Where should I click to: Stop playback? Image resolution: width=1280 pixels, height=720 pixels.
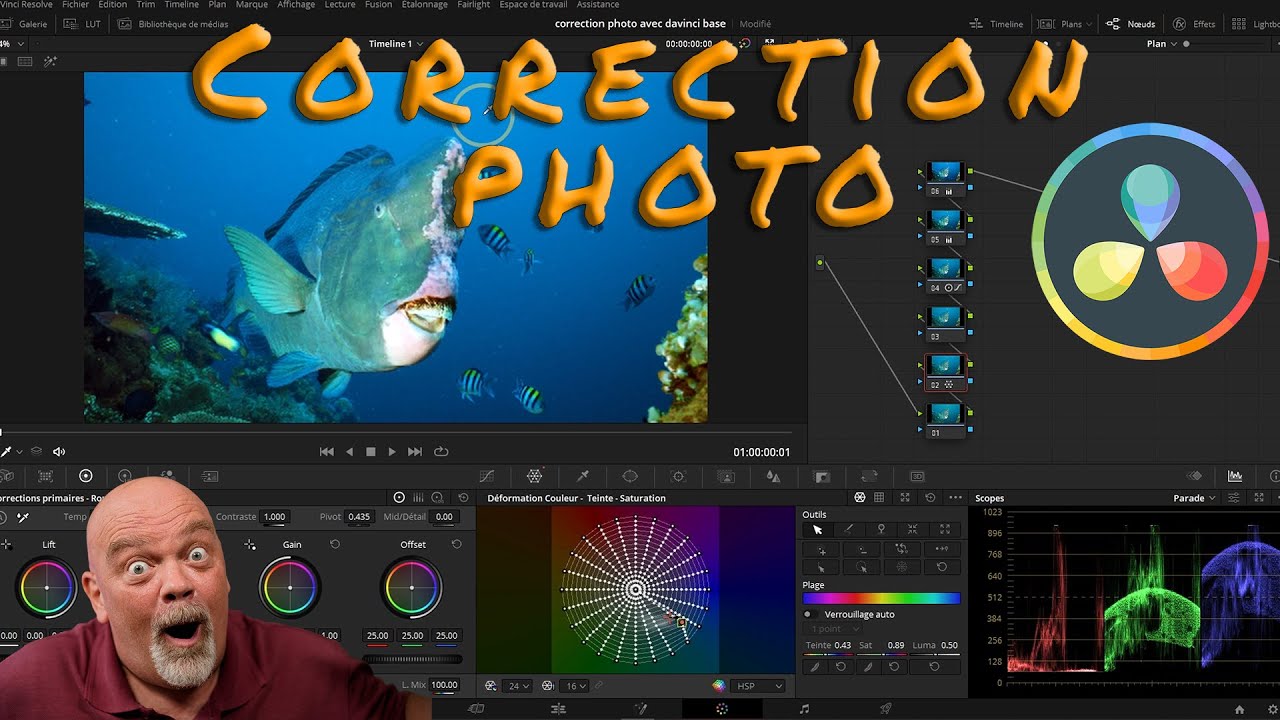[371, 452]
